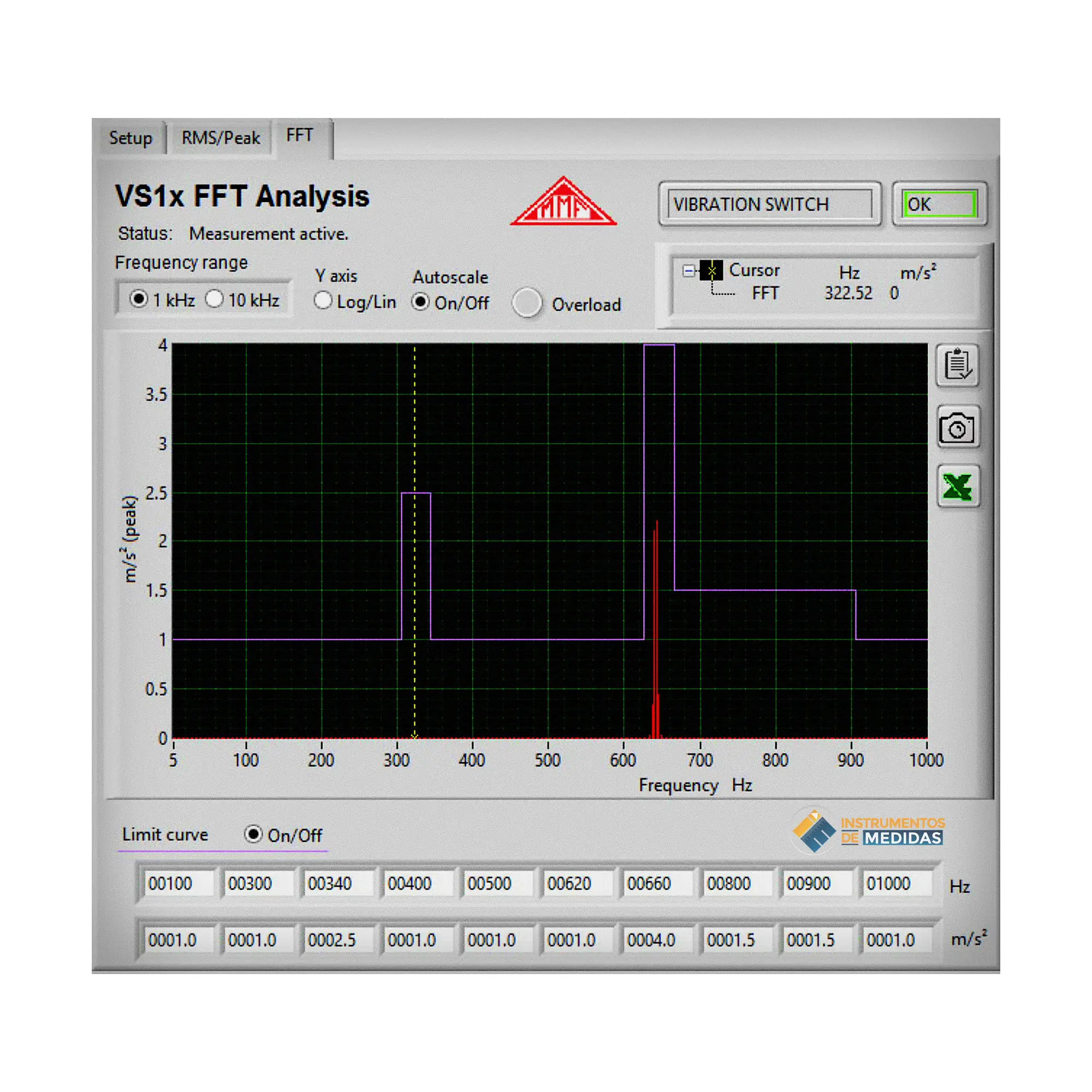The height and width of the screenshot is (1092, 1092).
Task: Click the VIBRATION SWITCH field
Action: 770,204
